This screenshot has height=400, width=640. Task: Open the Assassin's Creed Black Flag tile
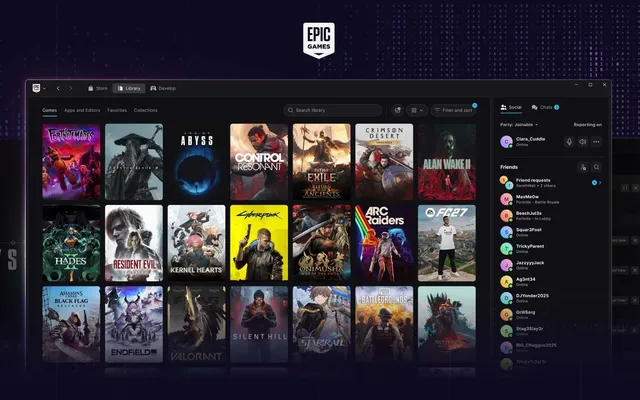point(71,324)
